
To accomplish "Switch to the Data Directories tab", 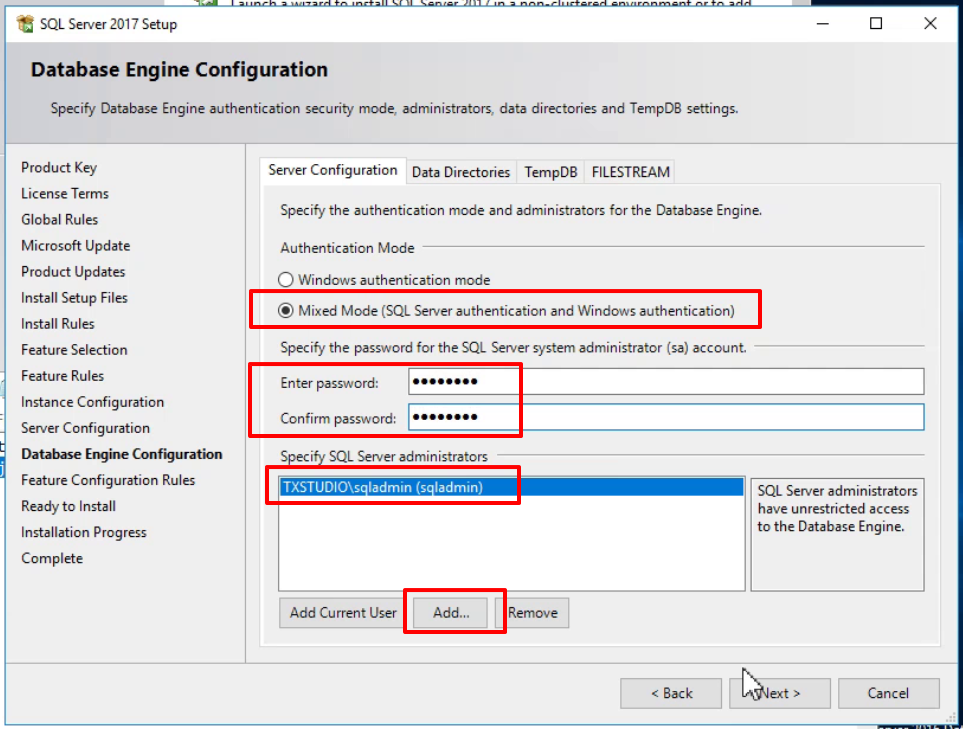I will 461,172.
